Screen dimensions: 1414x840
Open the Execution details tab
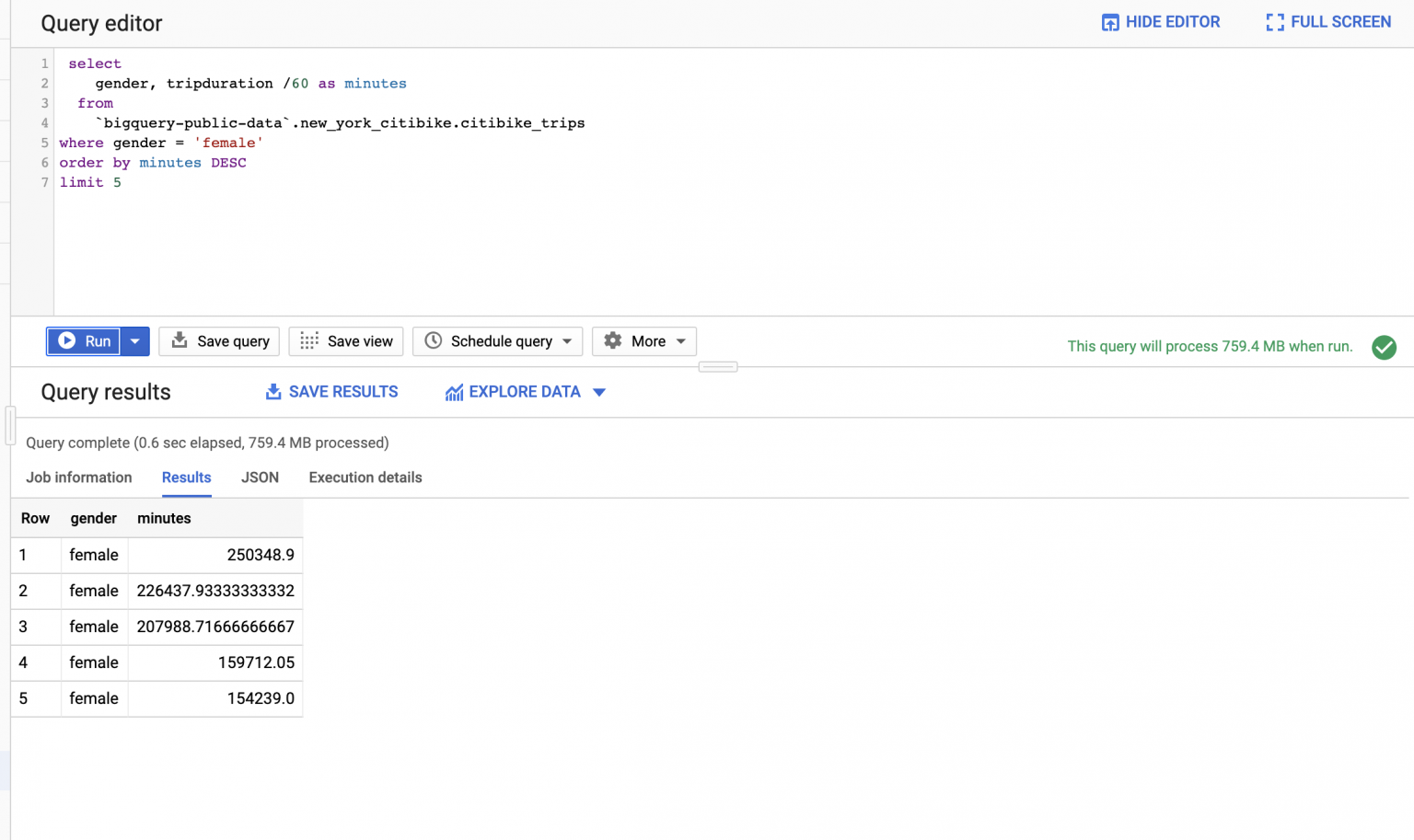click(x=365, y=478)
